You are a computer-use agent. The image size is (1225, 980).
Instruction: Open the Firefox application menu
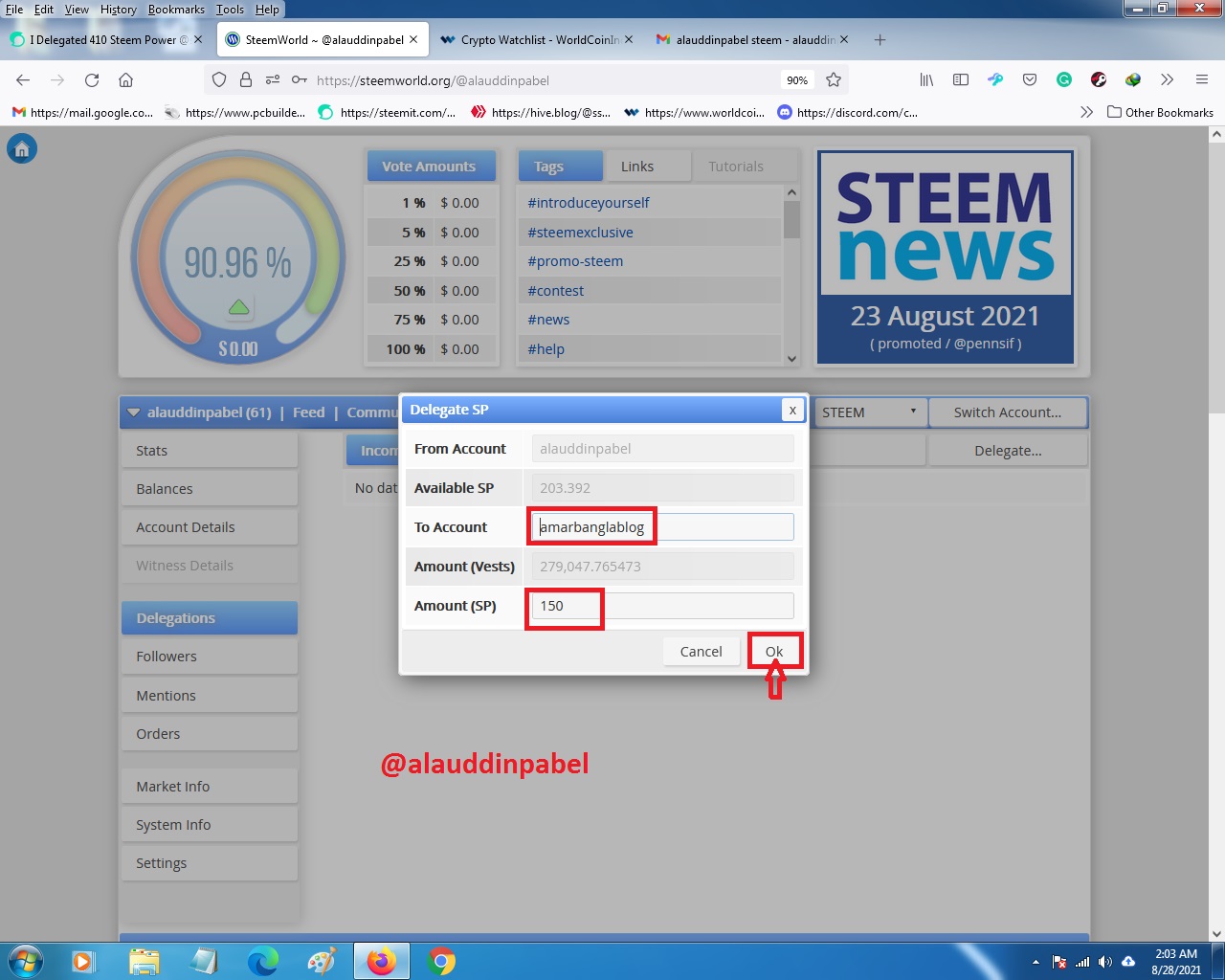coord(1202,80)
